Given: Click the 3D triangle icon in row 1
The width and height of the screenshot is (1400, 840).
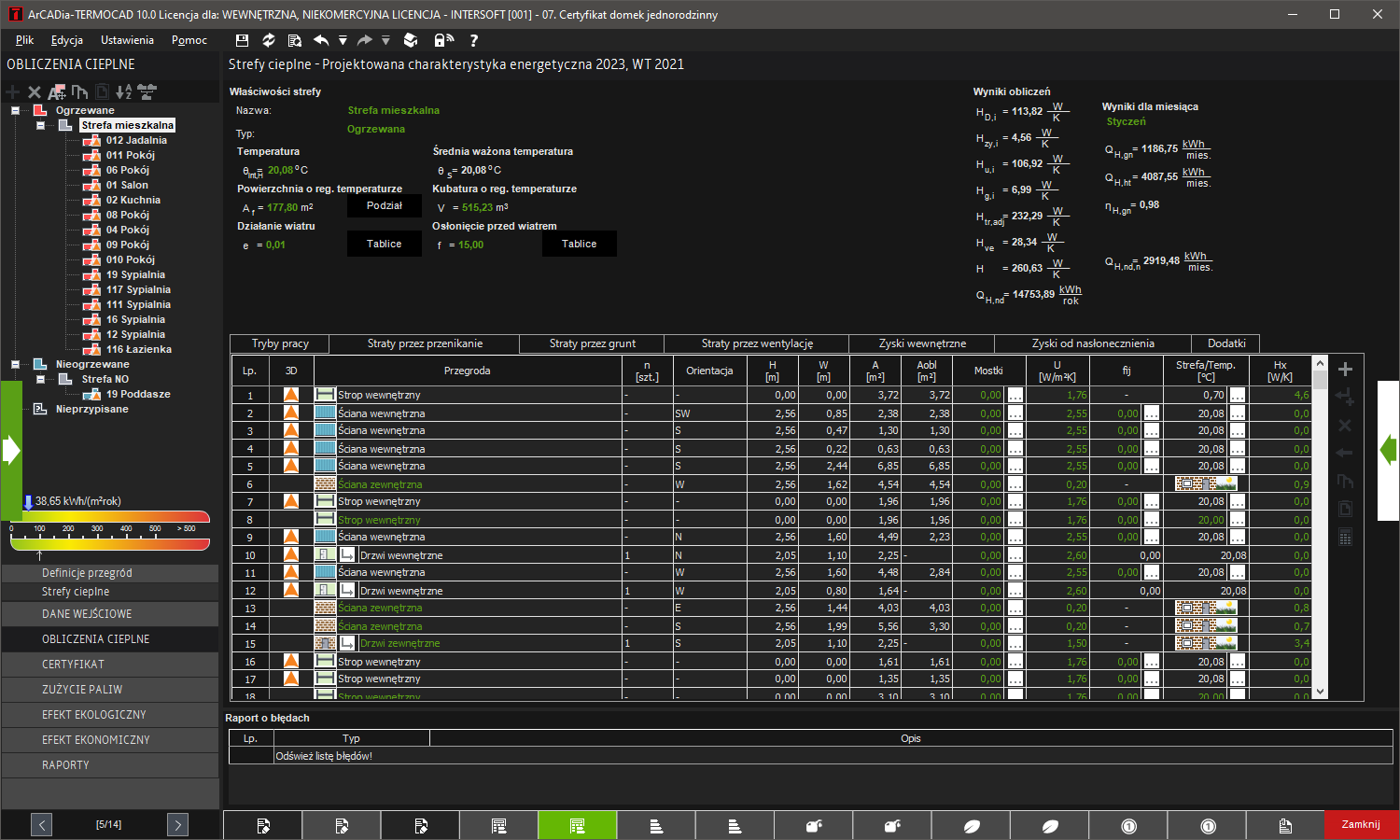Looking at the screenshot, I should click(x=291, y=395).
